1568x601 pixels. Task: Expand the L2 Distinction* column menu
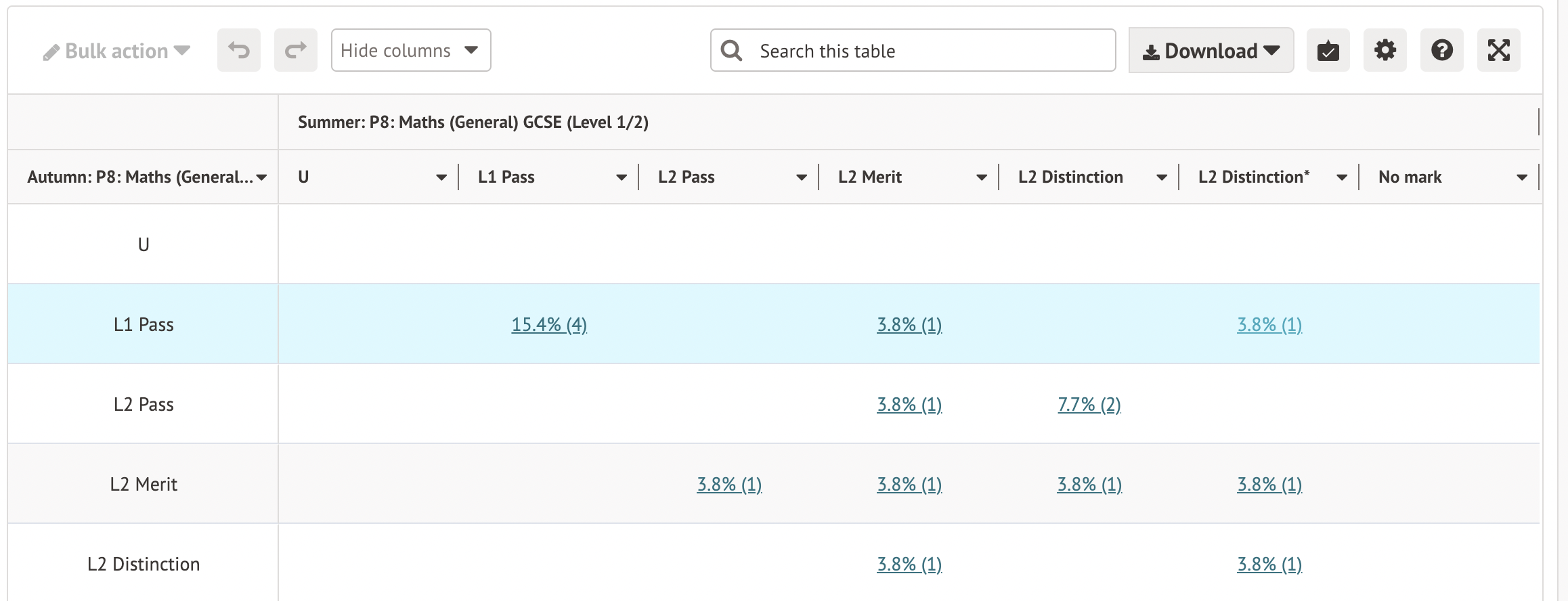point(1341,177)
